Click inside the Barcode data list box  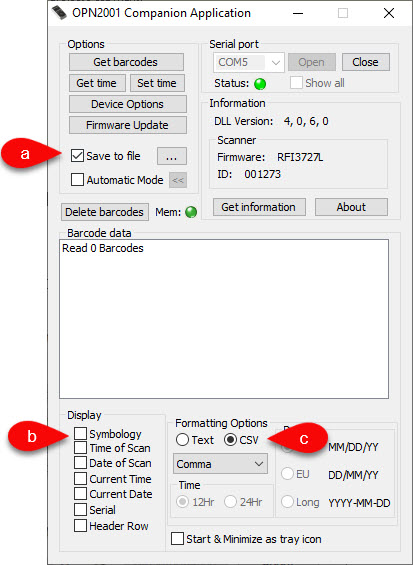coord(224,319)
